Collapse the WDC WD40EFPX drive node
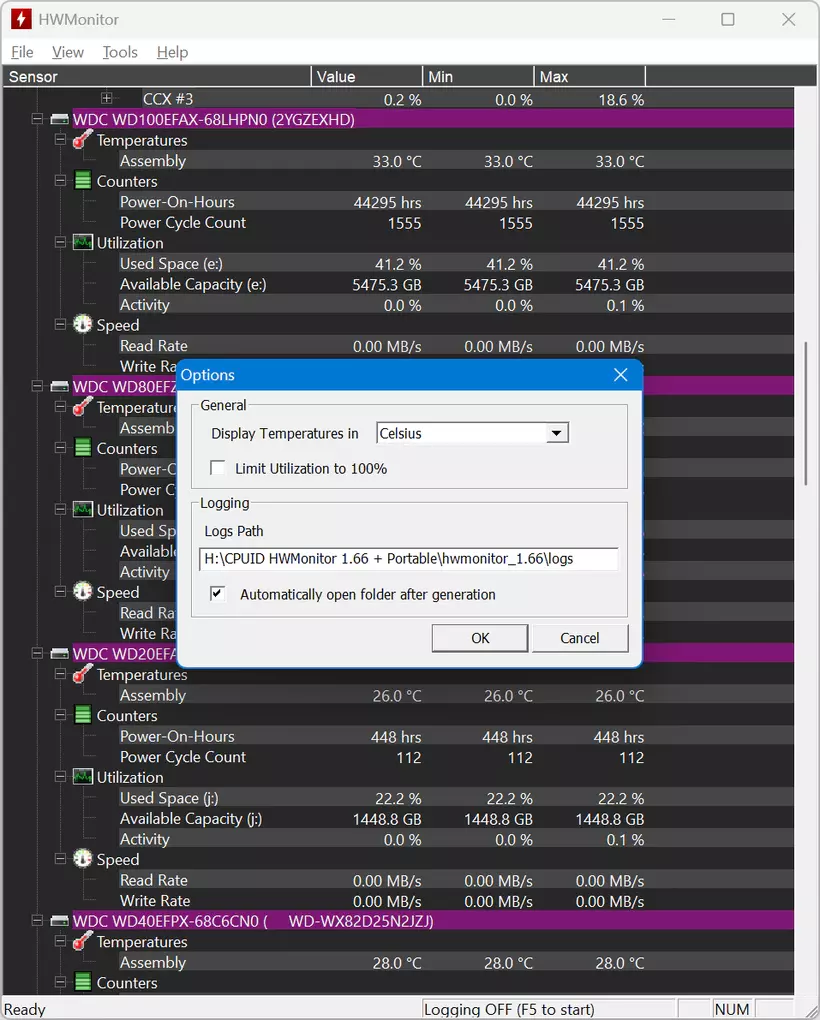Image resolution: width=820 pixels, height=1020 pixels. tap(37, 920)
